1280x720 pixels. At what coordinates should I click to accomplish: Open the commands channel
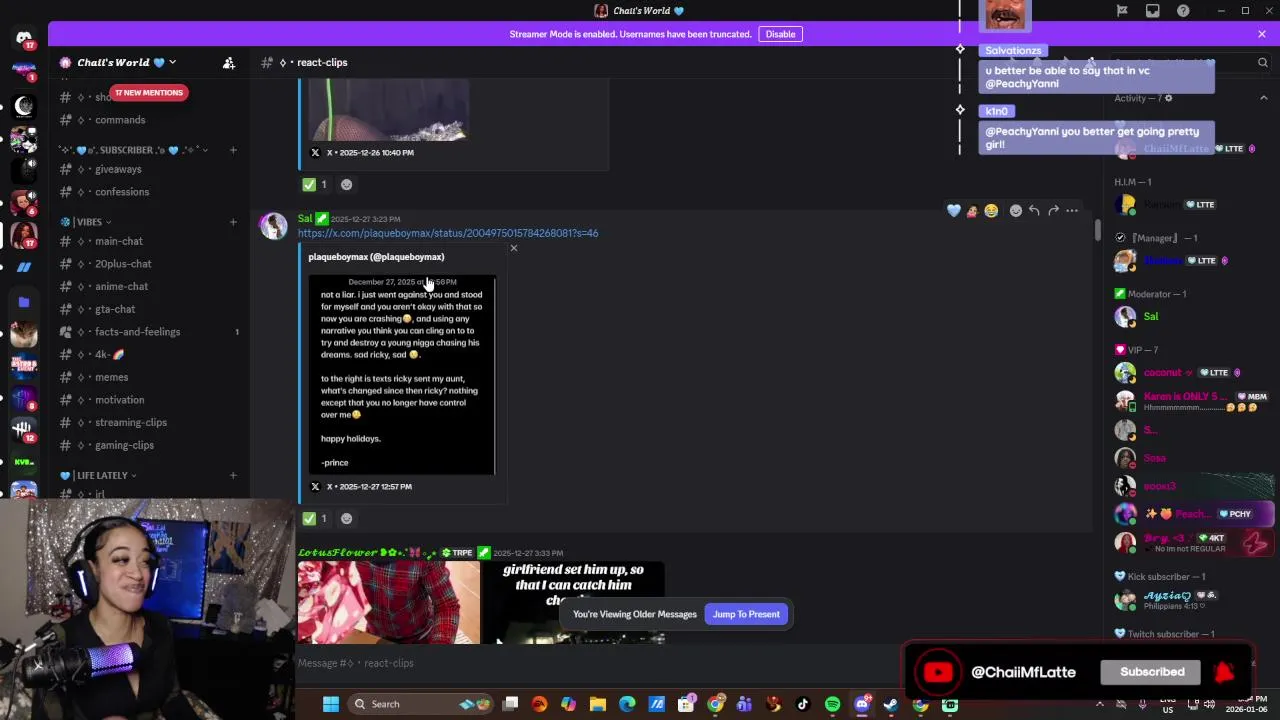tap(150, 120)
